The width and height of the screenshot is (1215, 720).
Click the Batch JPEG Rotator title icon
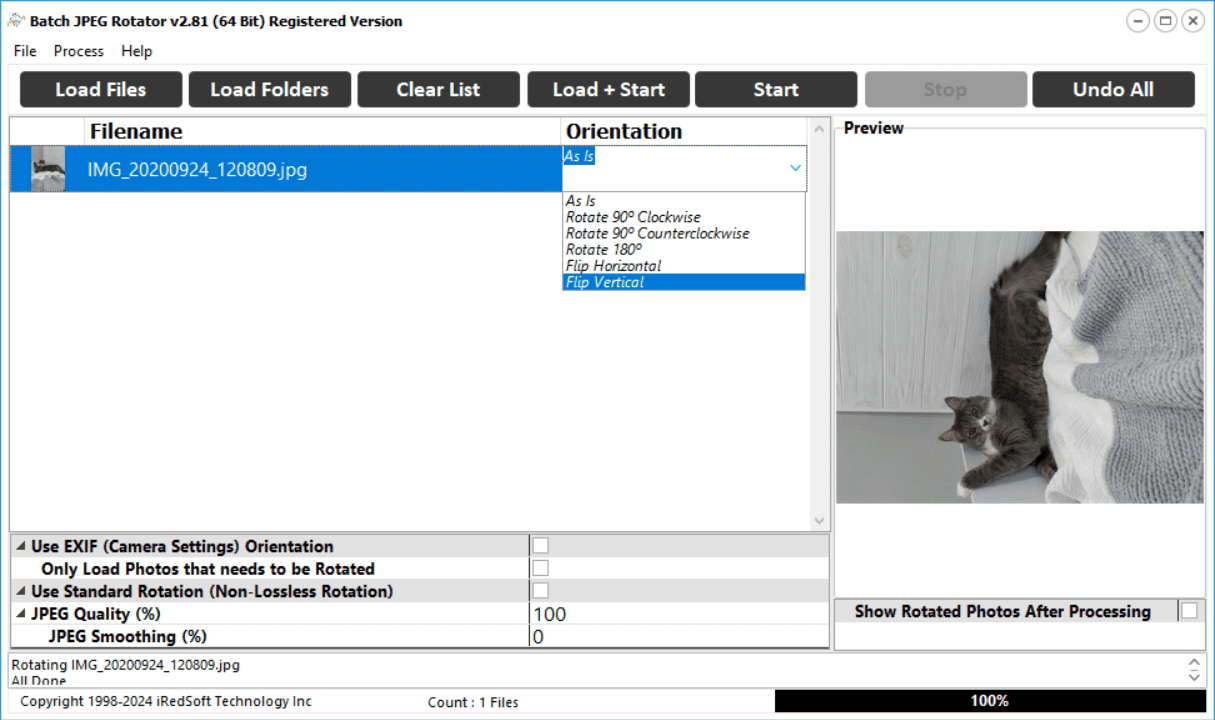16,21
